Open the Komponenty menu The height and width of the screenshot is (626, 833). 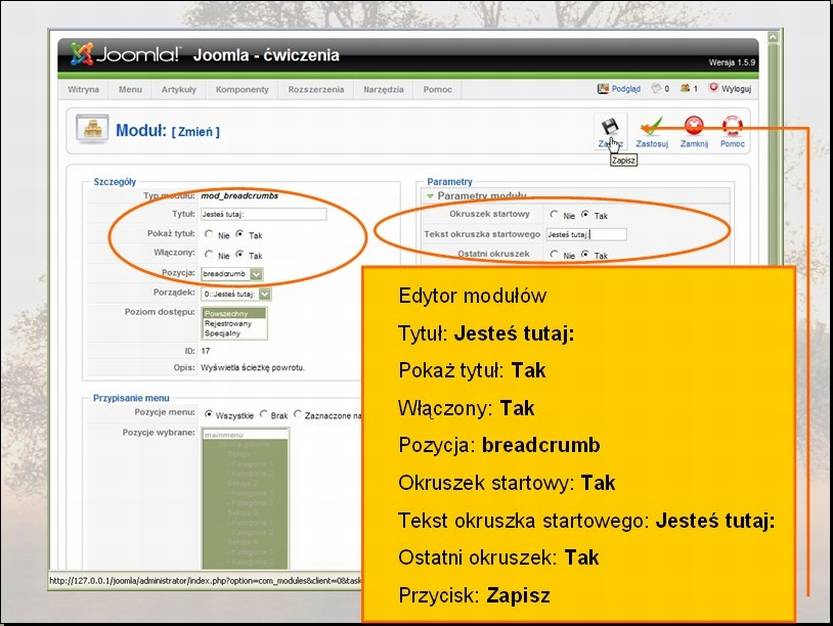pyautogui.click(x=242, y=89)
